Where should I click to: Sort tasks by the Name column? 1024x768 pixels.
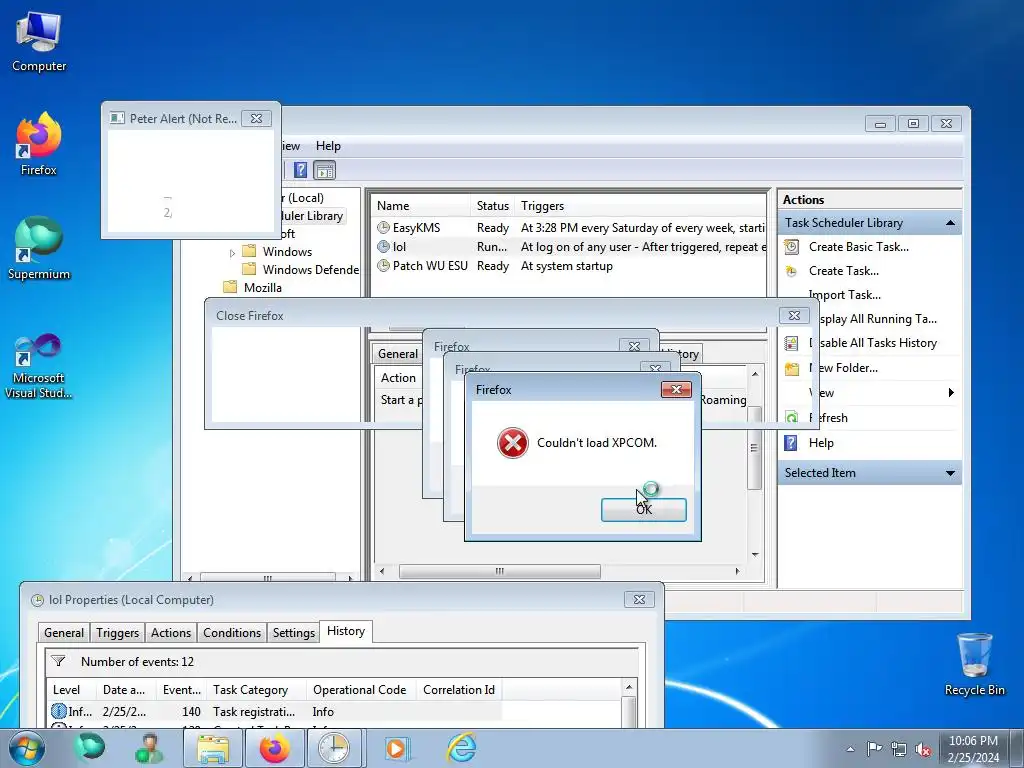click(x=422, y=206)
